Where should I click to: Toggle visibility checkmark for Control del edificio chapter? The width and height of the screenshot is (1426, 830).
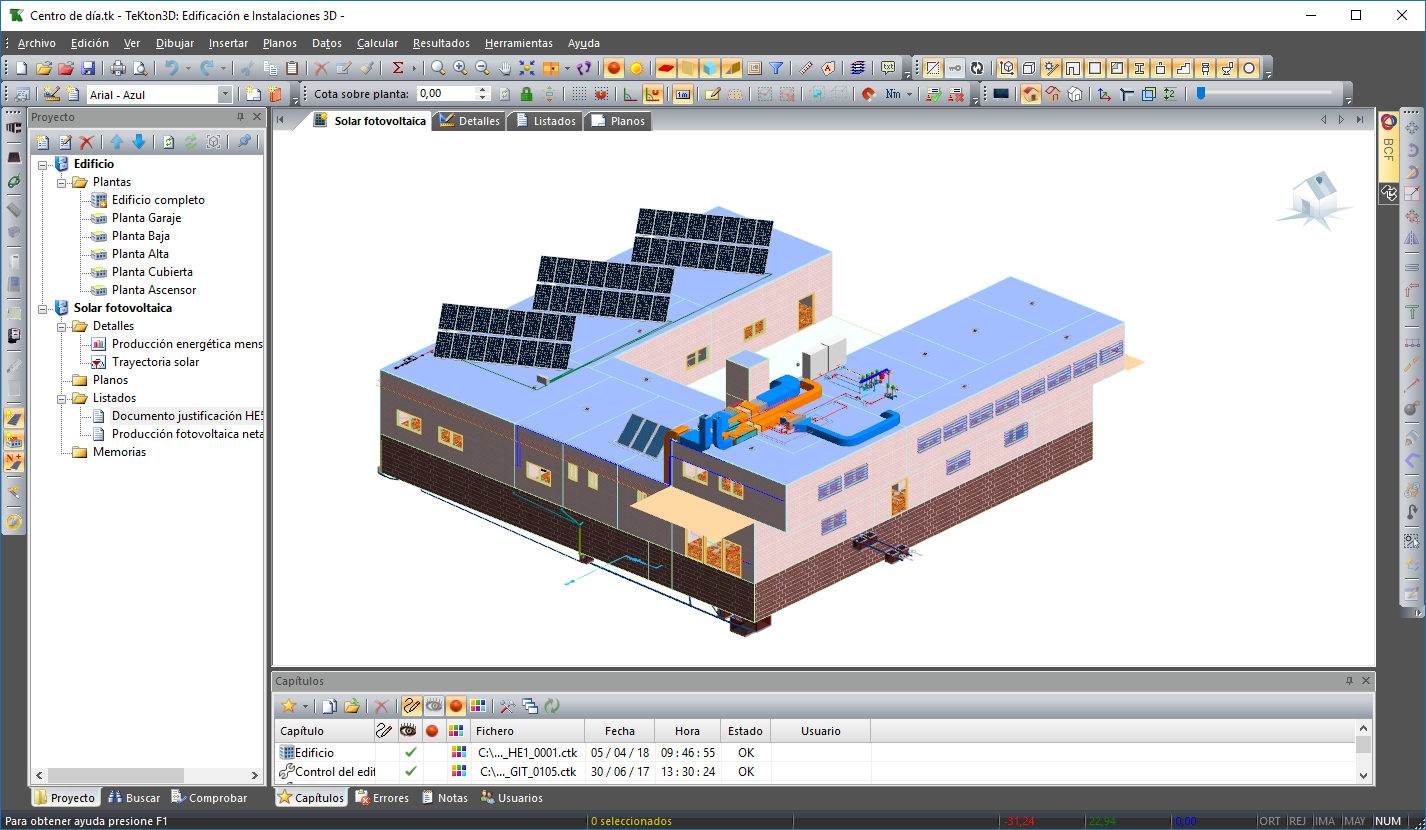[x=410, y=772]
